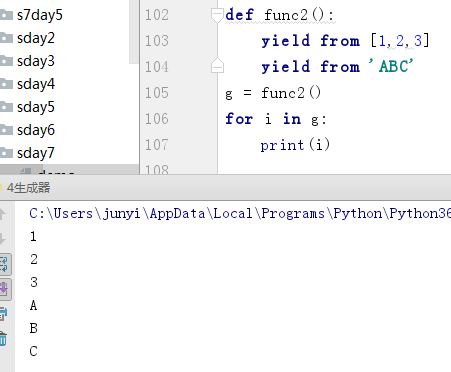Image resolution: width=451 pixels, height=372 pixels.
Task: Select the sday7 folder
Action: pos(36,153)
